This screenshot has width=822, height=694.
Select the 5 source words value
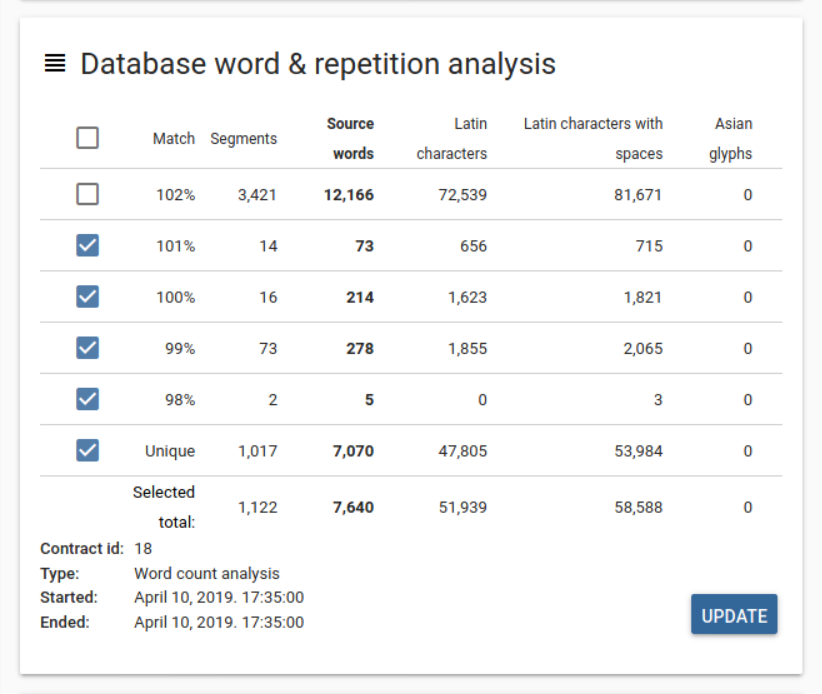[x=370, y=400]
